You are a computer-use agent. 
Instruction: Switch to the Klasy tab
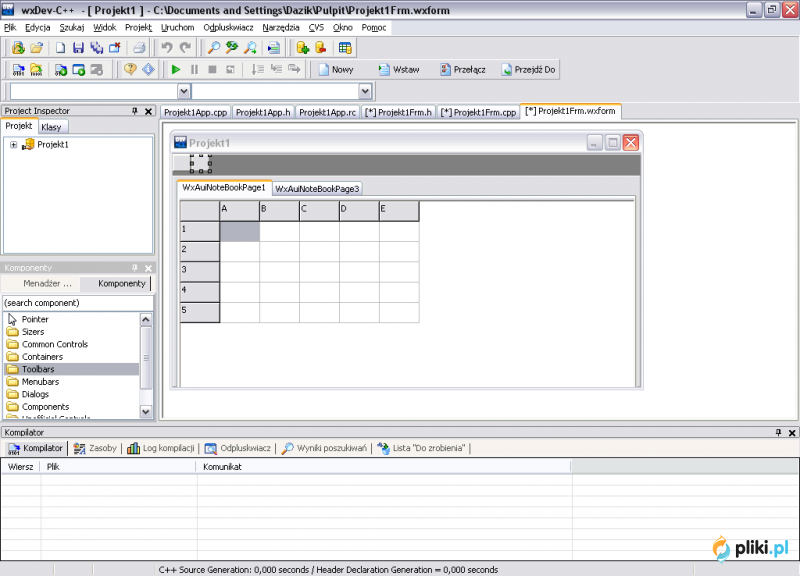pos(51,127)
